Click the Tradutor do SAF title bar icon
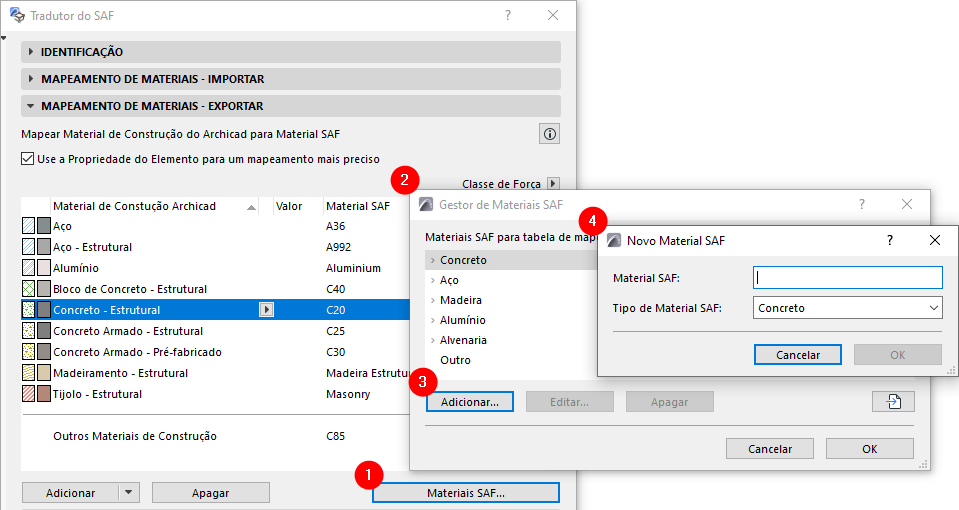The image size is (959, 510). pyautogui.click(x=17, y=15)
